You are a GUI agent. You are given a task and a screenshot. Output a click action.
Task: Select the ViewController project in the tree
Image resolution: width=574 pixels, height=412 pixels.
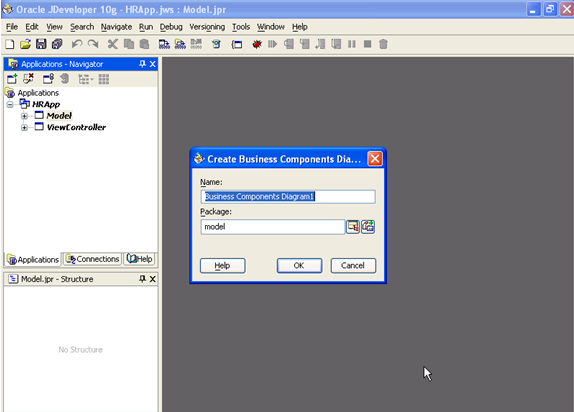[76, 127]
